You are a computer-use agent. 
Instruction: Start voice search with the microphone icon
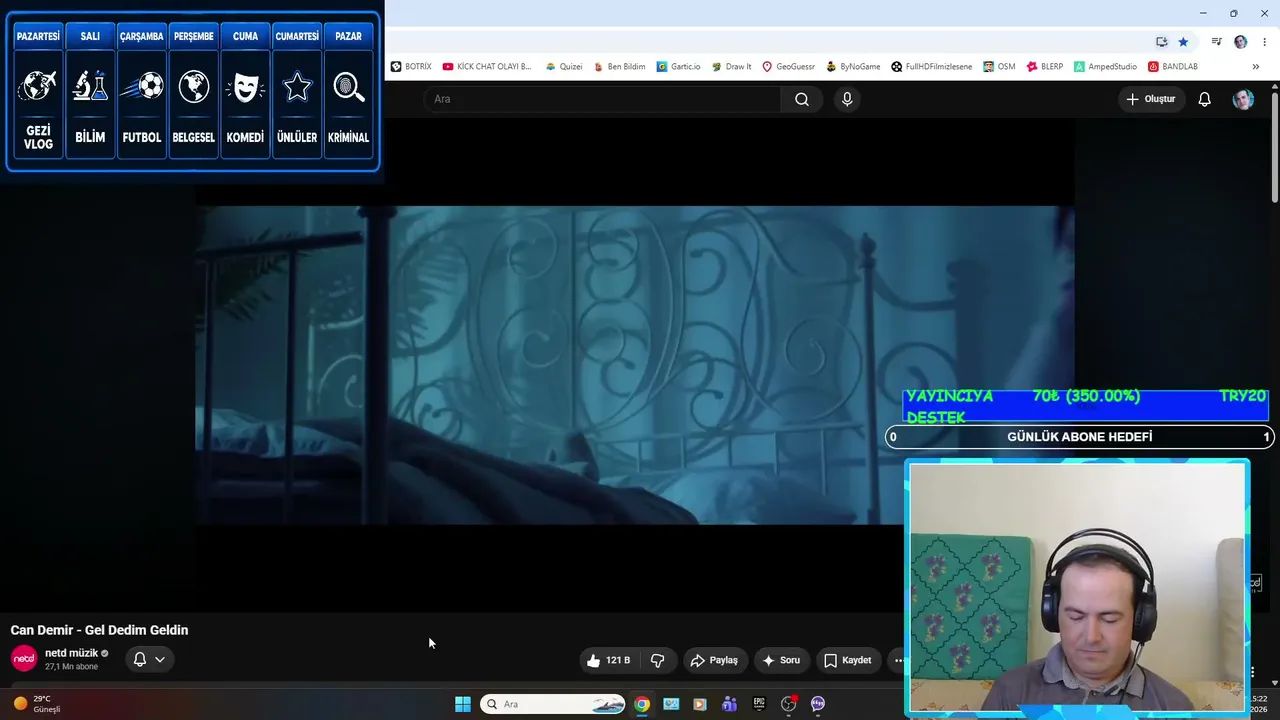(x=847, y=99)
